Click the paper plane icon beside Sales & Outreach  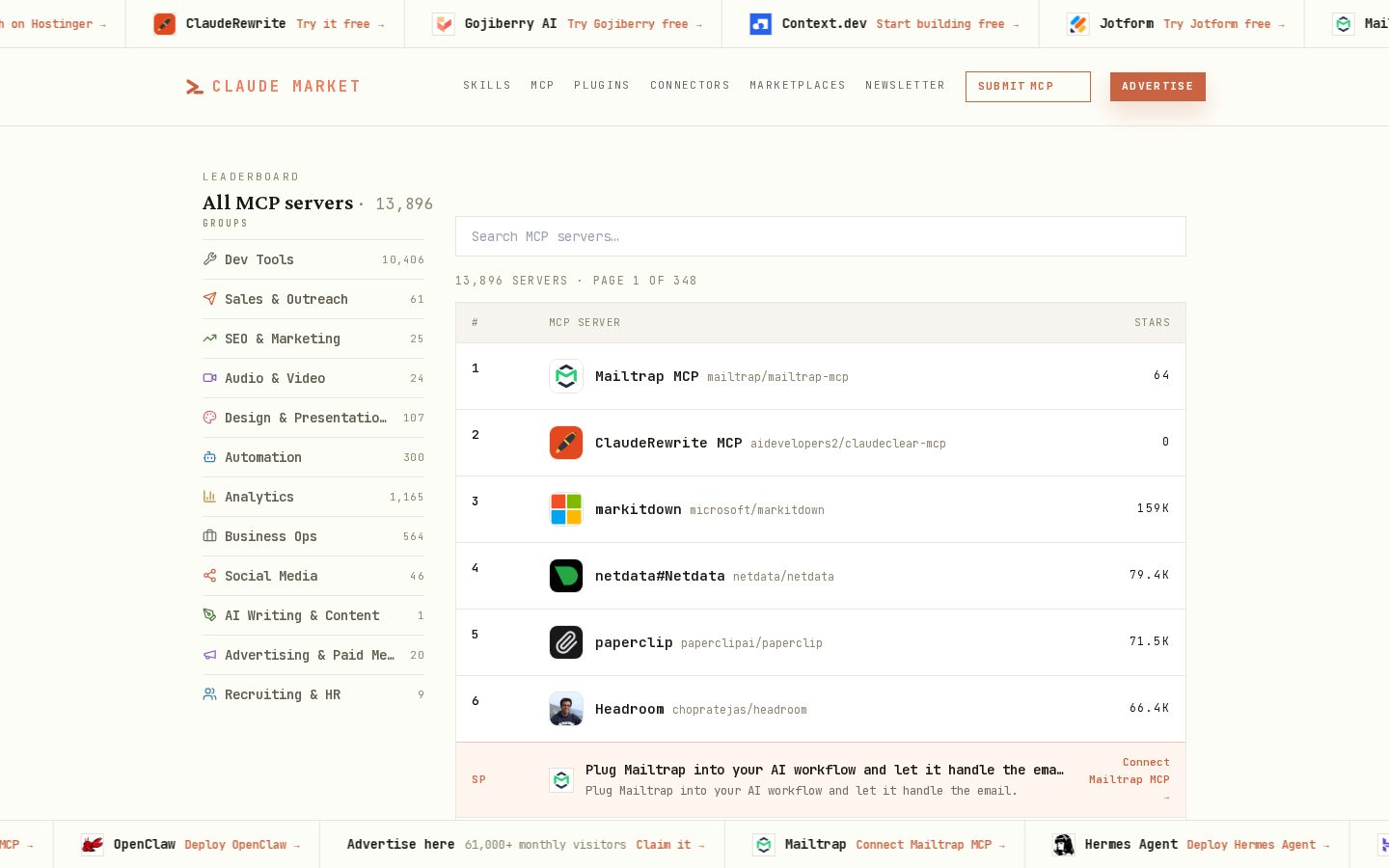[x=209, y=298]
